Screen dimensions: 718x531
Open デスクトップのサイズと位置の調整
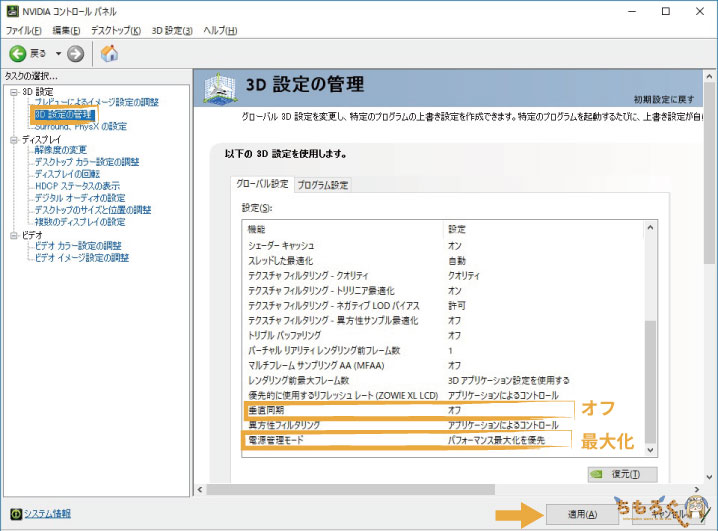pos(93,210)
